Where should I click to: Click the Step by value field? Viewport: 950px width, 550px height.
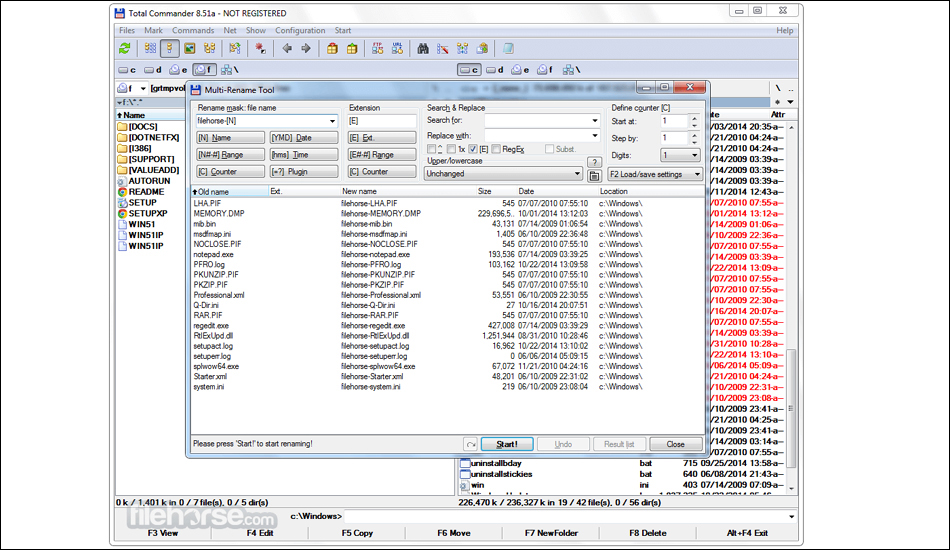pos(674,138)
